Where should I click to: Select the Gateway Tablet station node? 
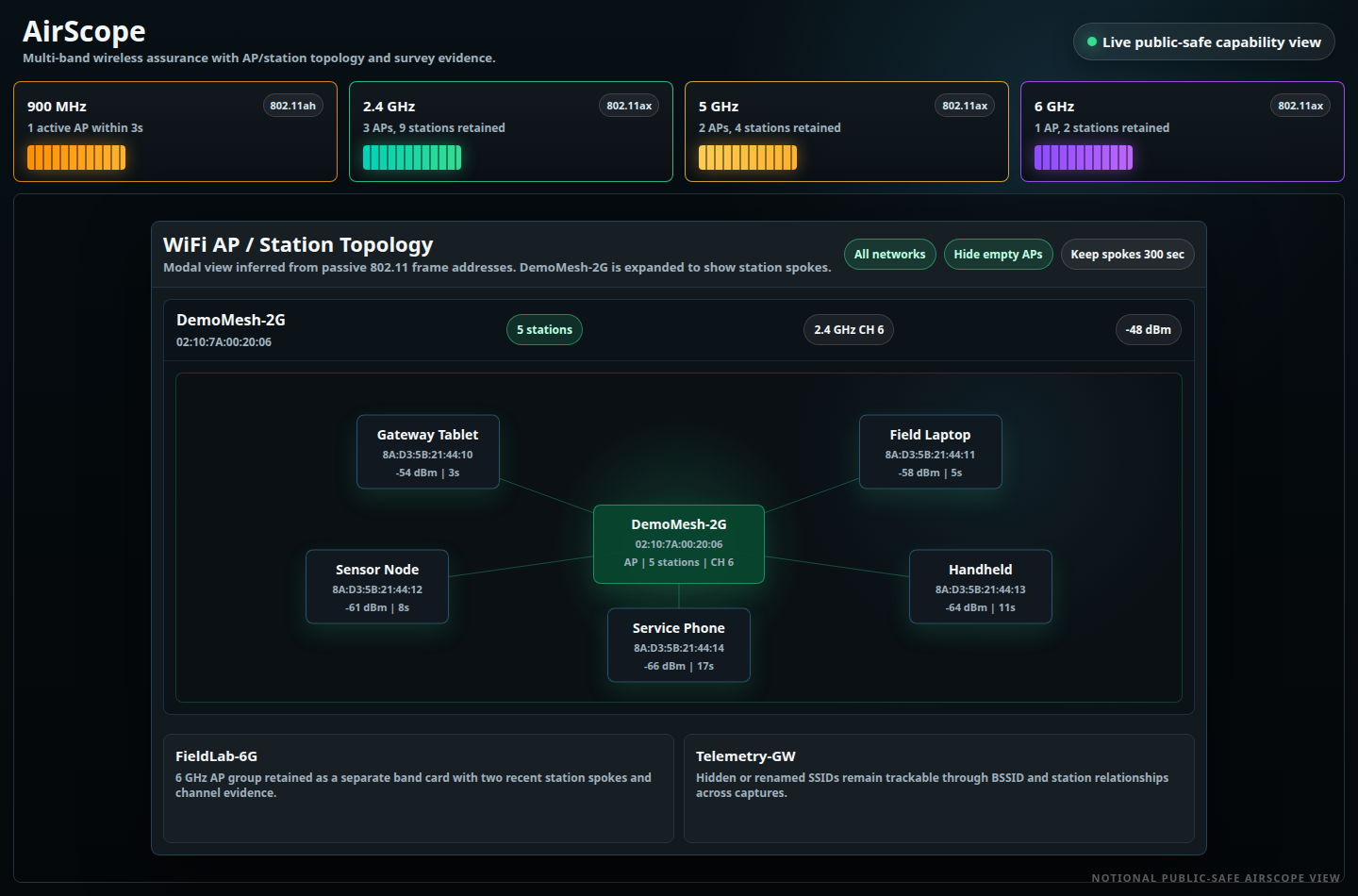pos(428,452)
